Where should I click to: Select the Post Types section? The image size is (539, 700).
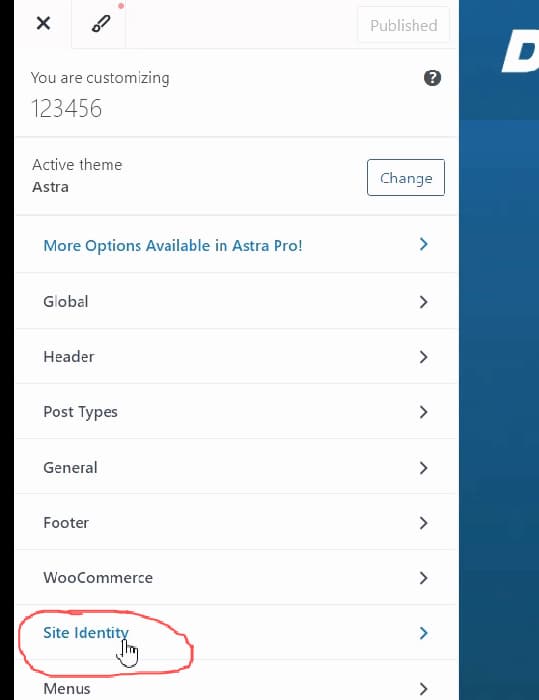coord(237,412)
